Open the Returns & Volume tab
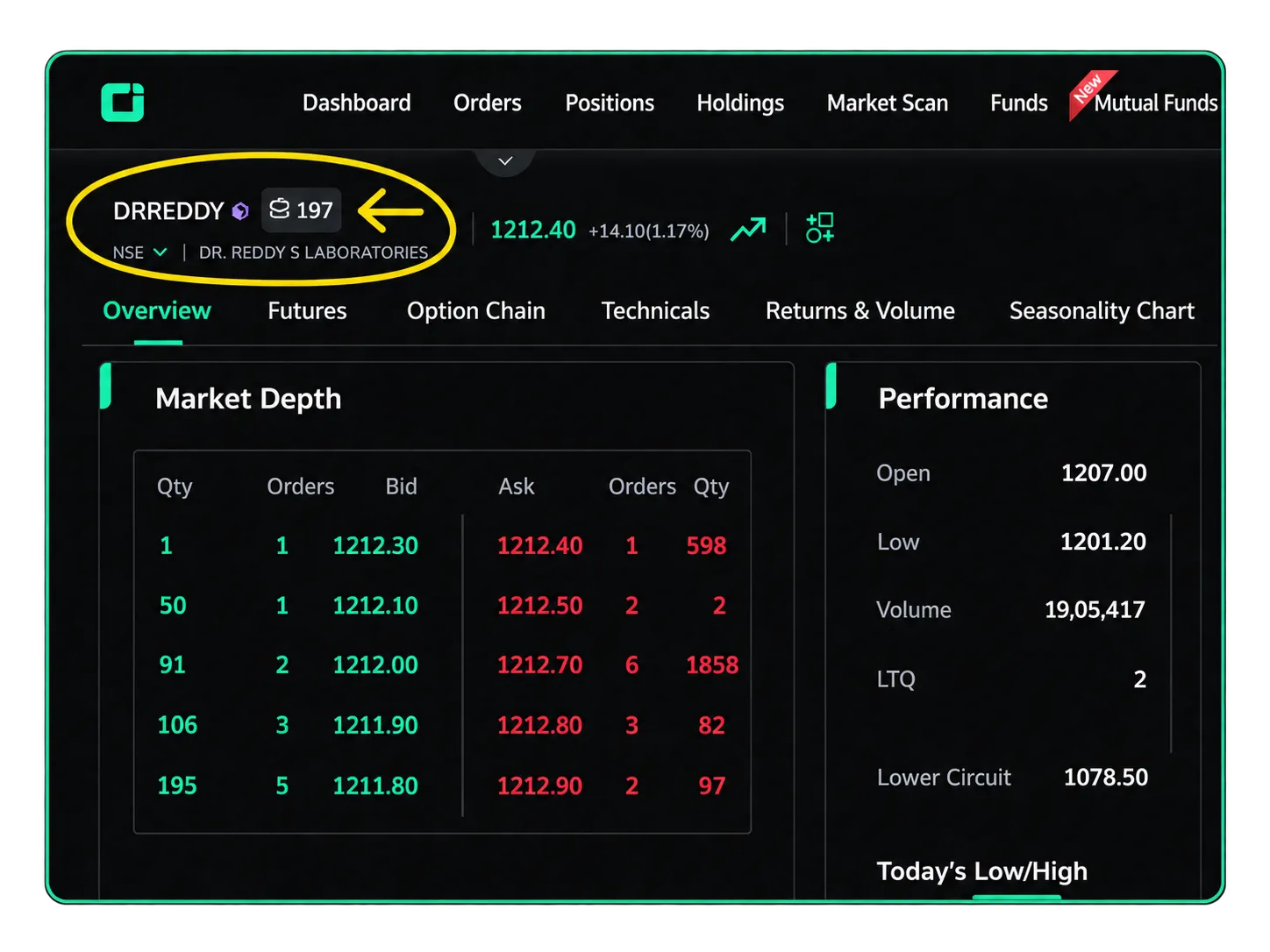 coord(860,311)
